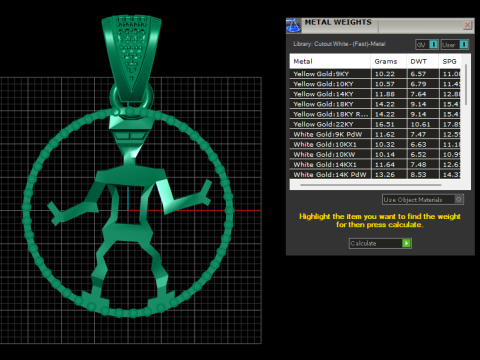This screenshot has width=480, height=360.
Task: Click the 10.22 grams value
Action: 385,74
